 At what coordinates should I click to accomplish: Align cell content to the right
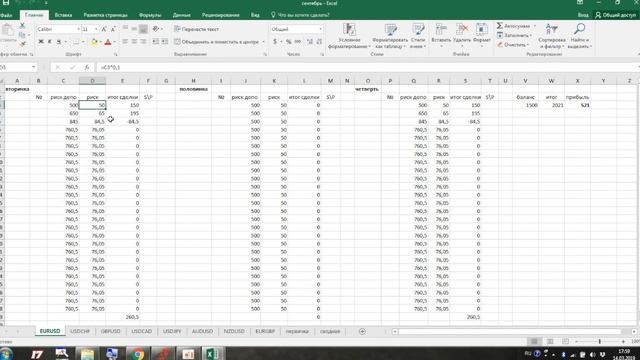(143, 42)
